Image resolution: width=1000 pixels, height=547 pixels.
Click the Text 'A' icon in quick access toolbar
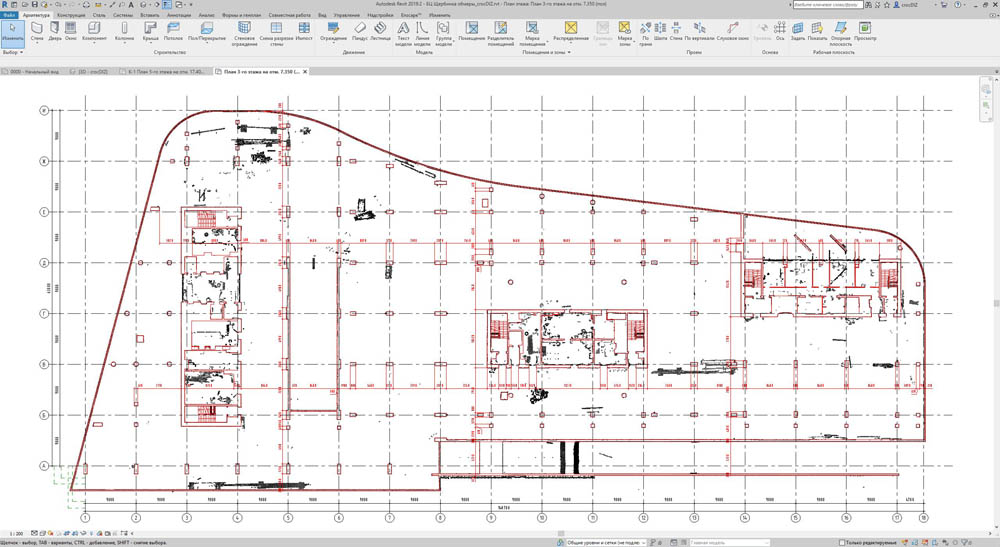click(x=131, y=5)
